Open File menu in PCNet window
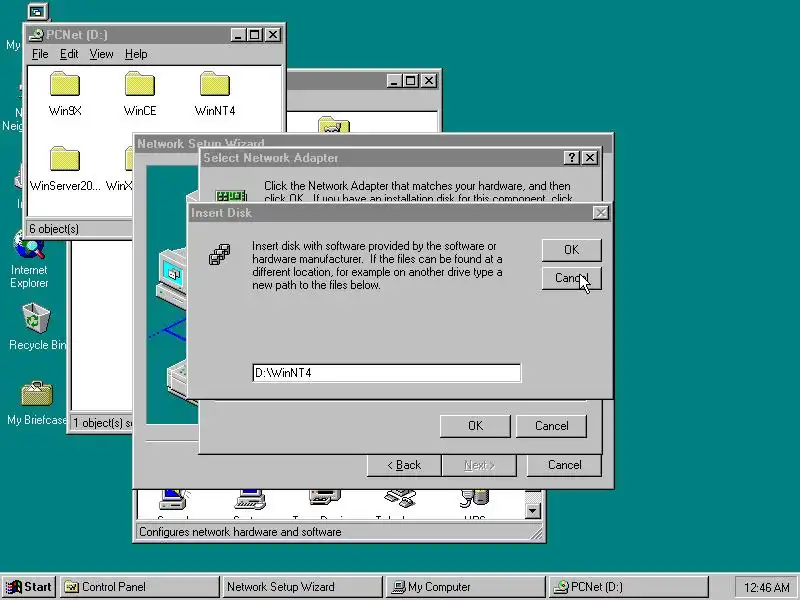Screen dimensions: 800x600 (x=40, y=54)
